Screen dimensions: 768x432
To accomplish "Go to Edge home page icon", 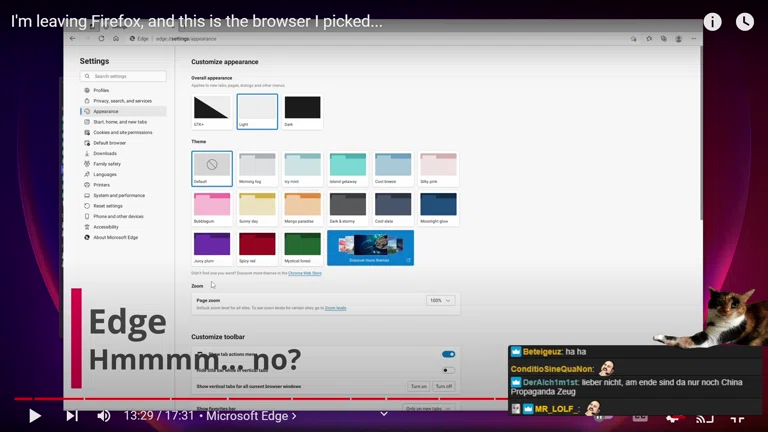I will (116, 39).
